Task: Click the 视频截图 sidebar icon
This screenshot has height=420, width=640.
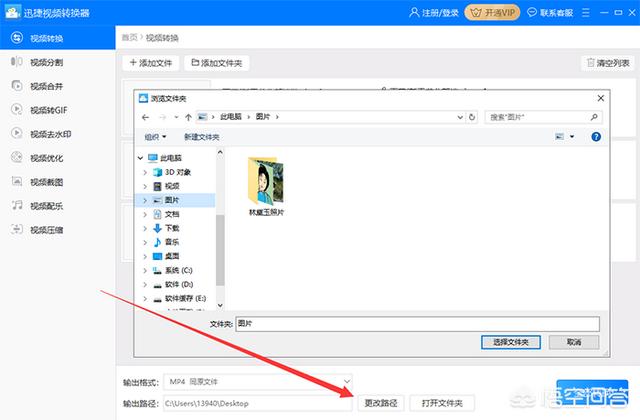Action: tap(17, 181)
